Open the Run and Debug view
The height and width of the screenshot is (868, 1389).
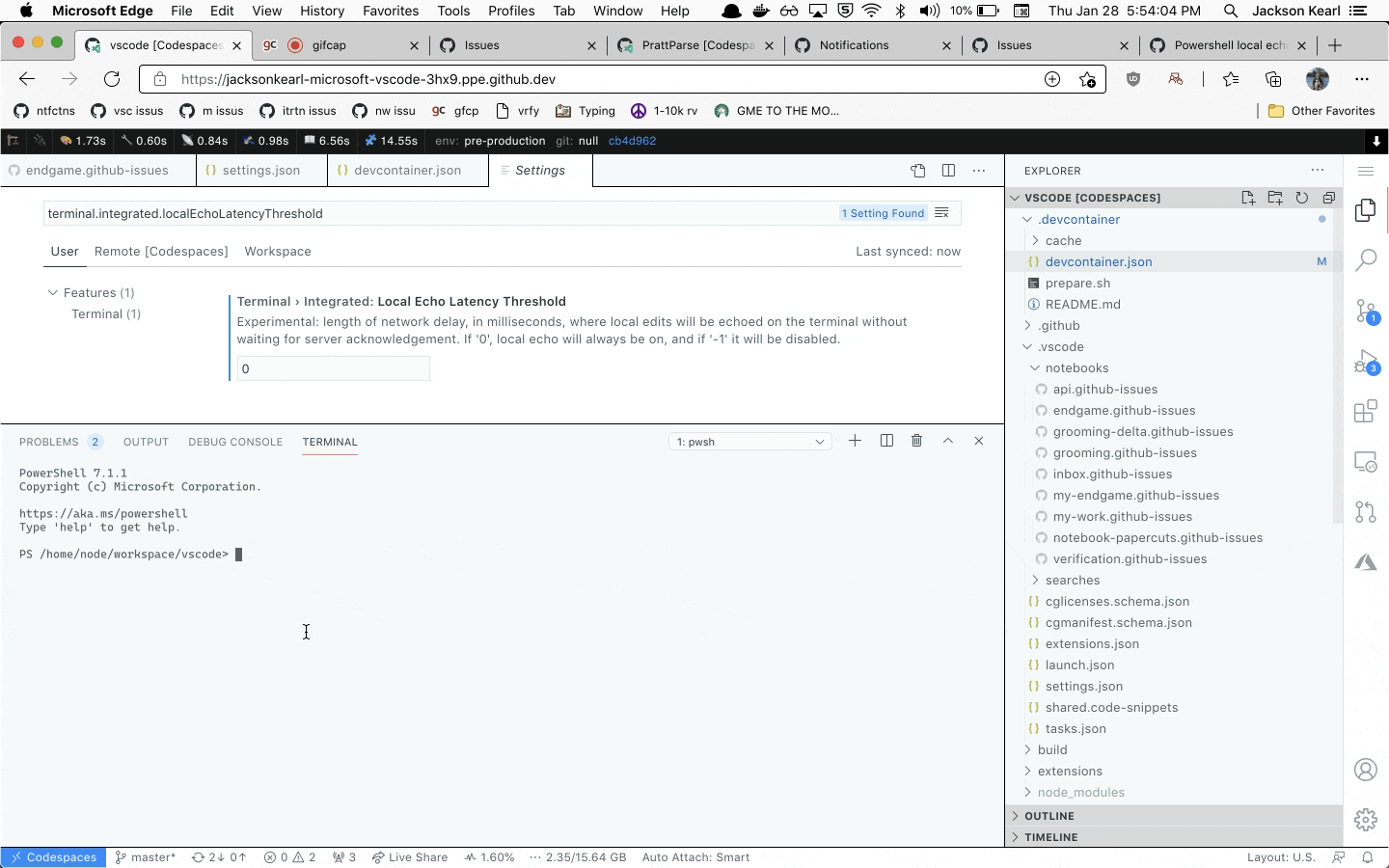point(1366,362)
